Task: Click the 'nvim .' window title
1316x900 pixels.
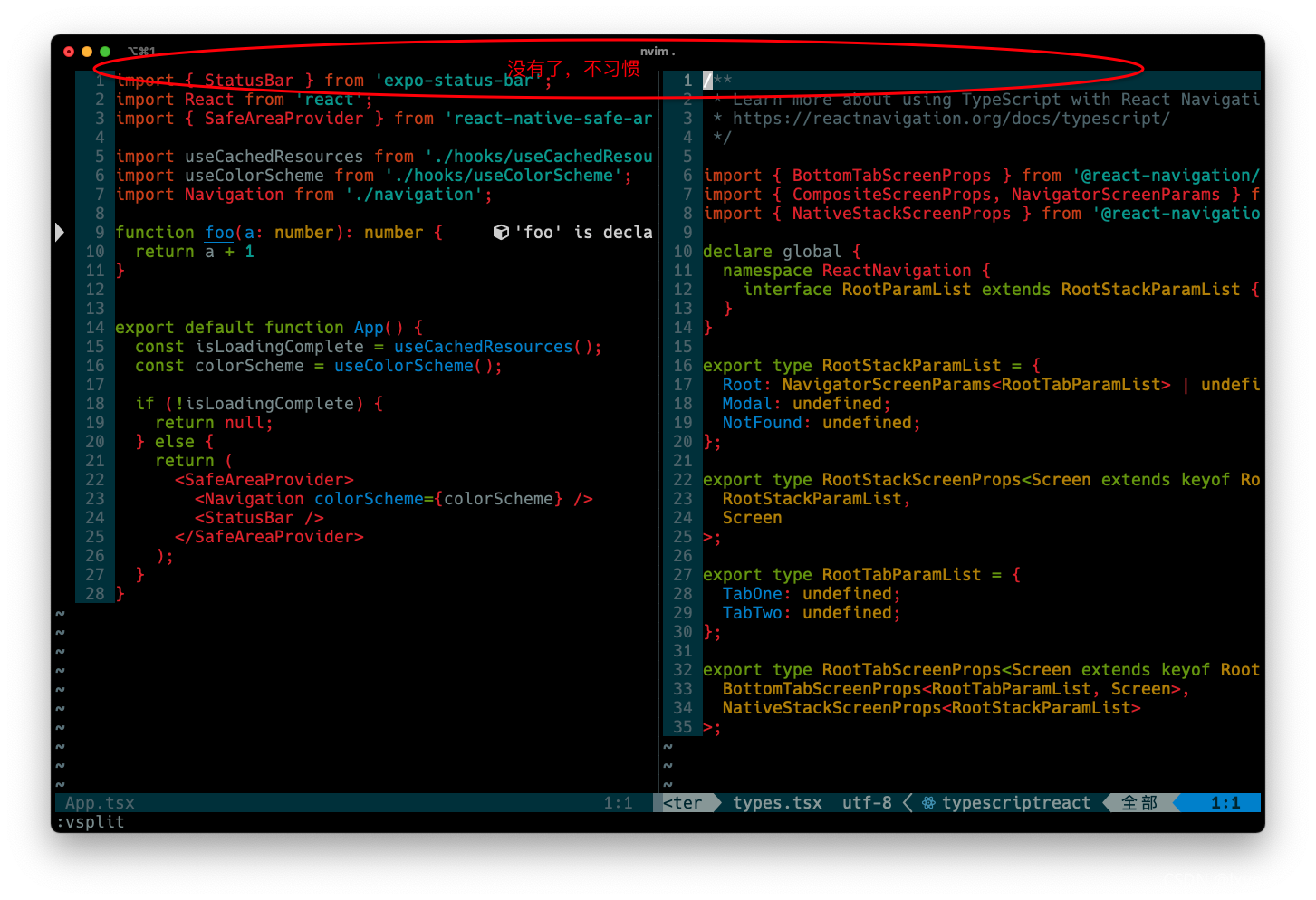Action: [x=658, y=52]
